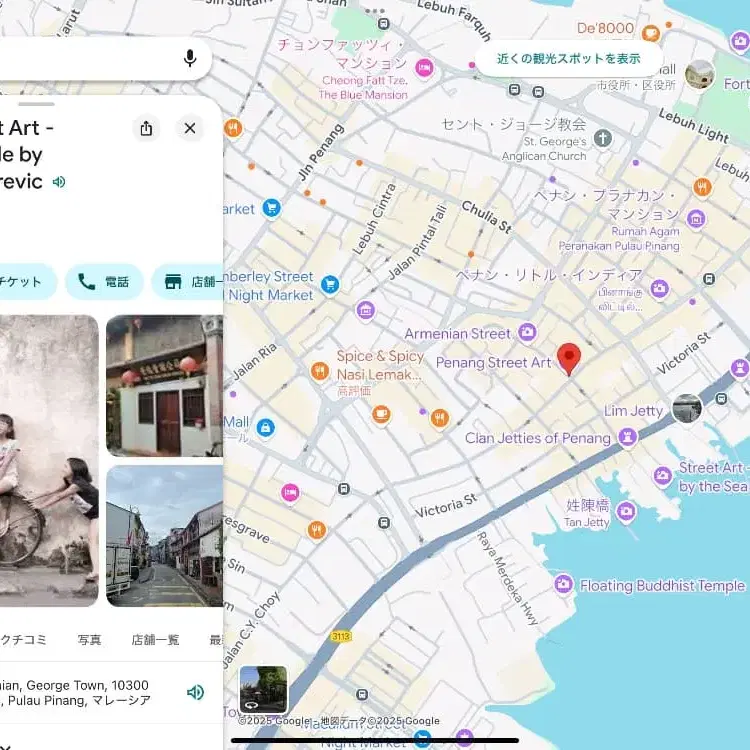Tap the Penang Little India camera marker
This screenshot has width=750, height=750.
[x=659, y=288]
